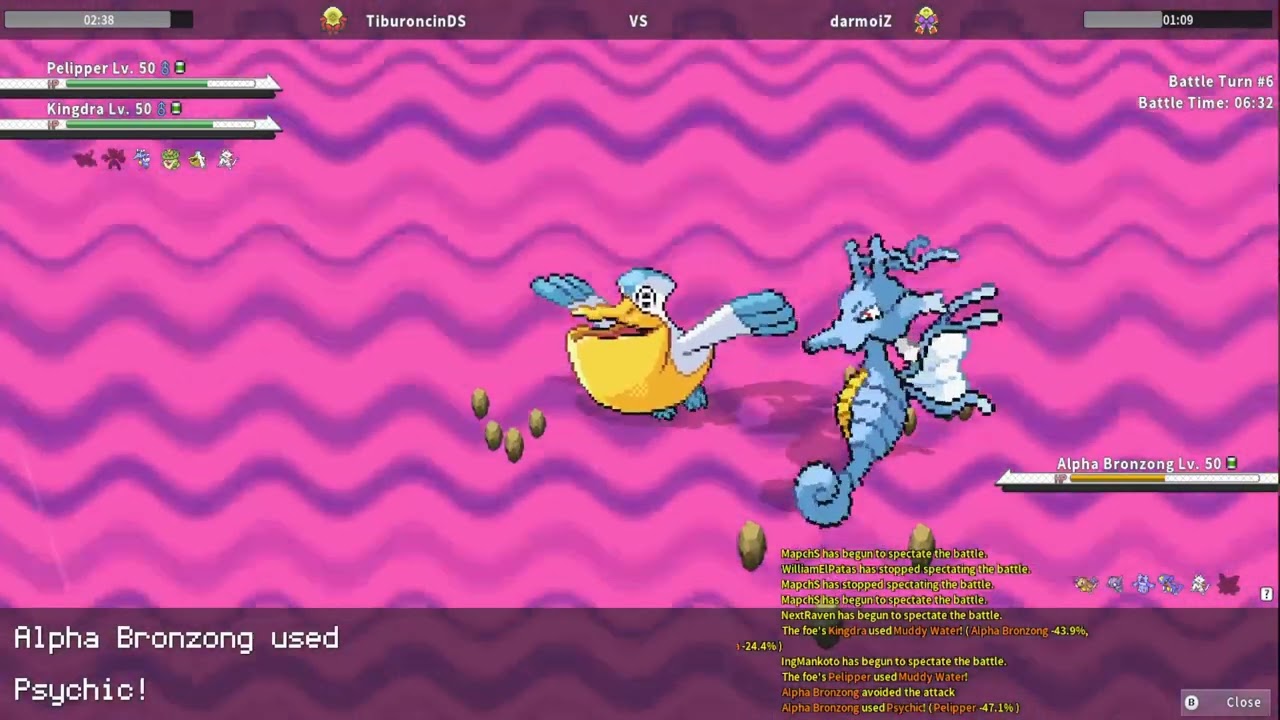This screenshot has height=720, width=1280.
Task: Click the Kingdra Lv. 50 name label
Action: point(99,108)
